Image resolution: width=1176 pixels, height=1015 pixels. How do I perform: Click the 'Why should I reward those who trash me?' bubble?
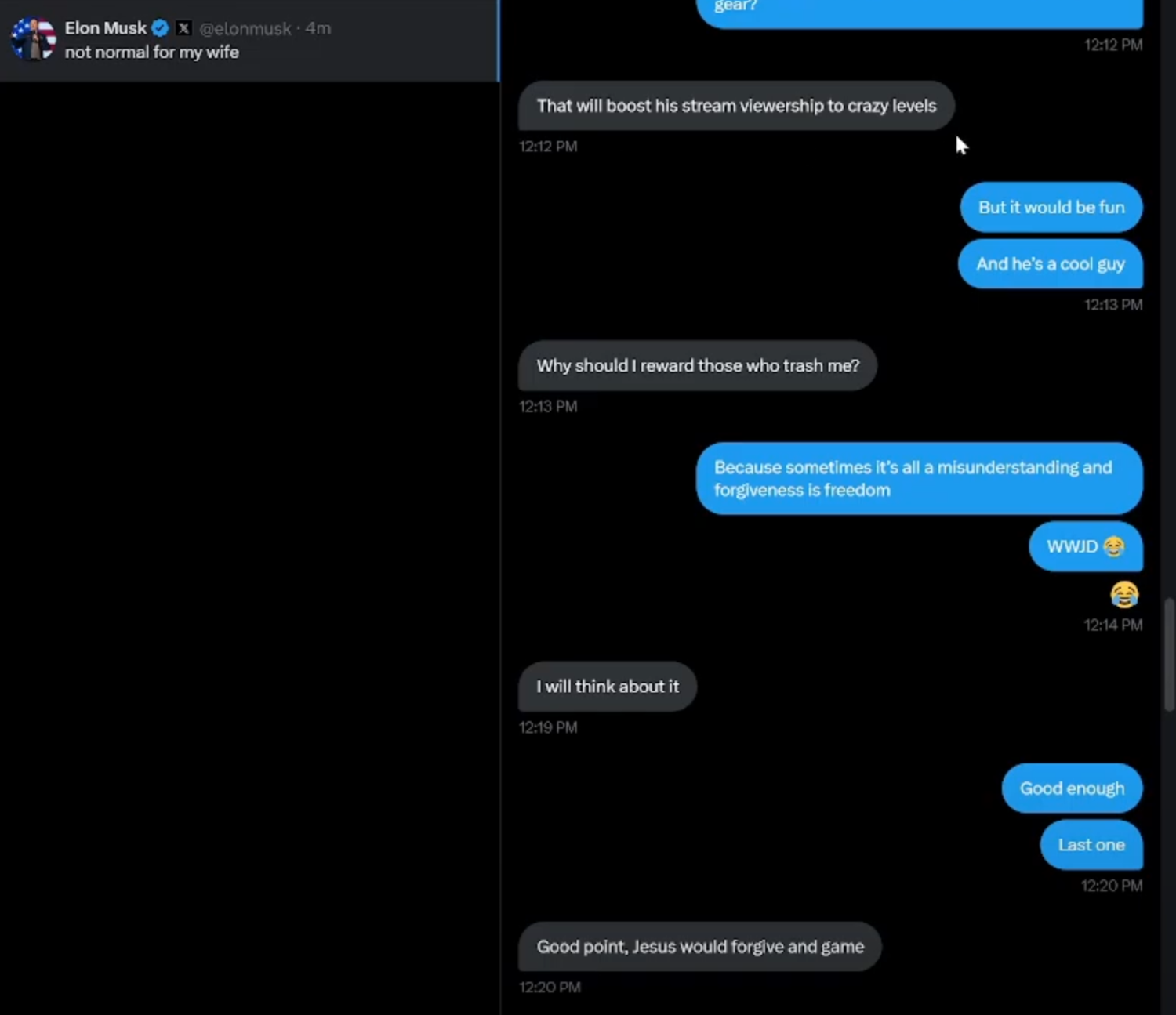point(697,365)
